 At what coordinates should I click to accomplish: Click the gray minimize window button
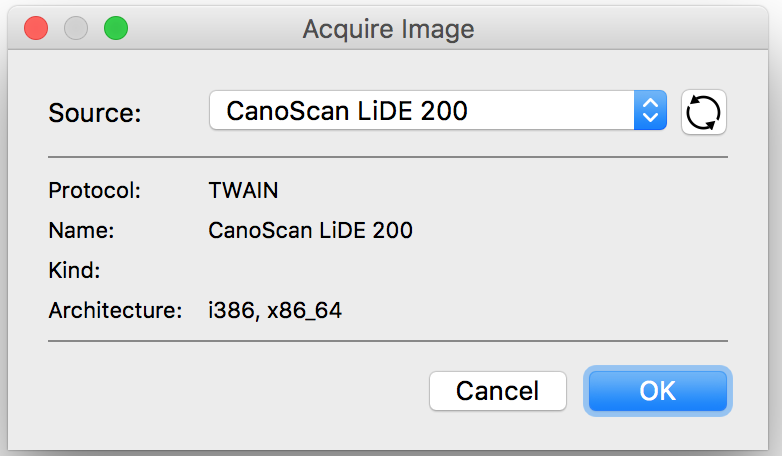pyautogui.click(x=76, y=28)
